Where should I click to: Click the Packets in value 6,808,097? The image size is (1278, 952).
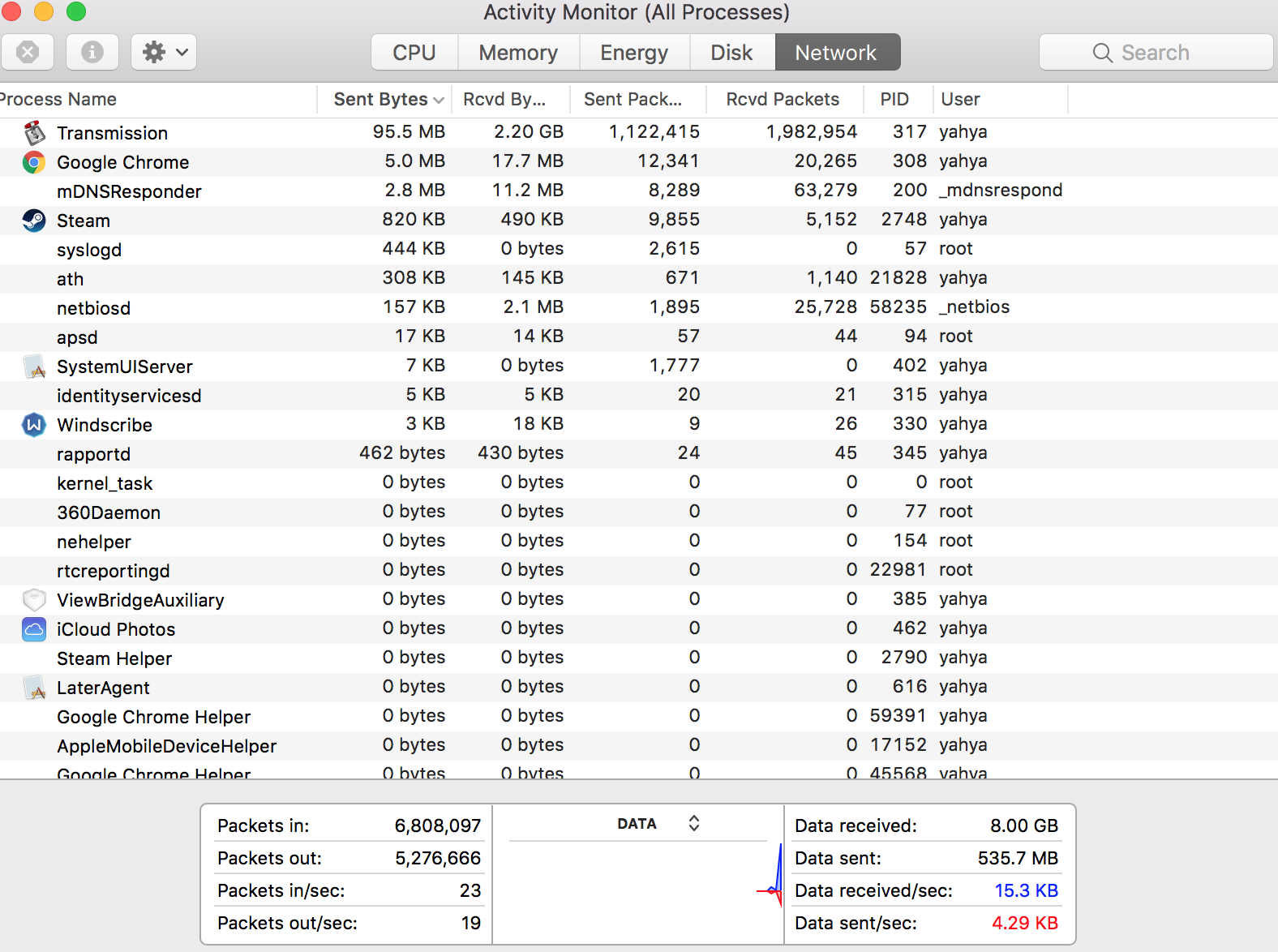coord(438,825)
